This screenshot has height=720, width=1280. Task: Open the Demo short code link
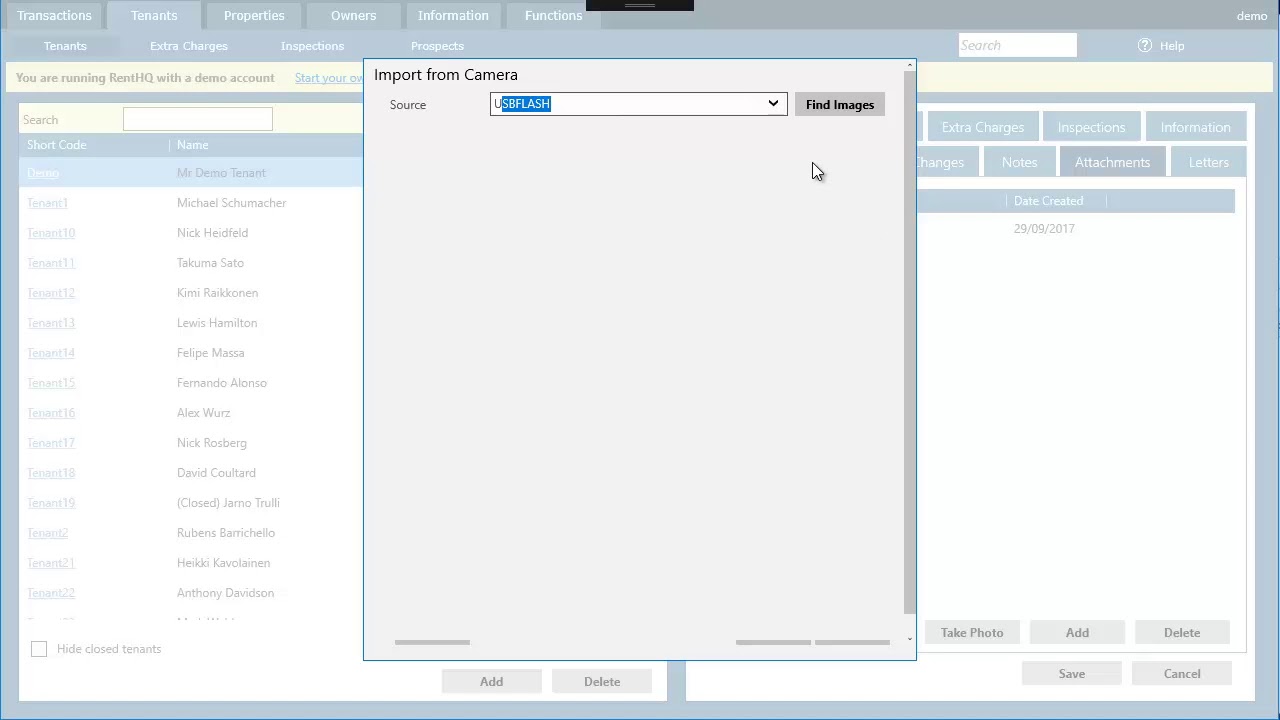coord(43,173)
